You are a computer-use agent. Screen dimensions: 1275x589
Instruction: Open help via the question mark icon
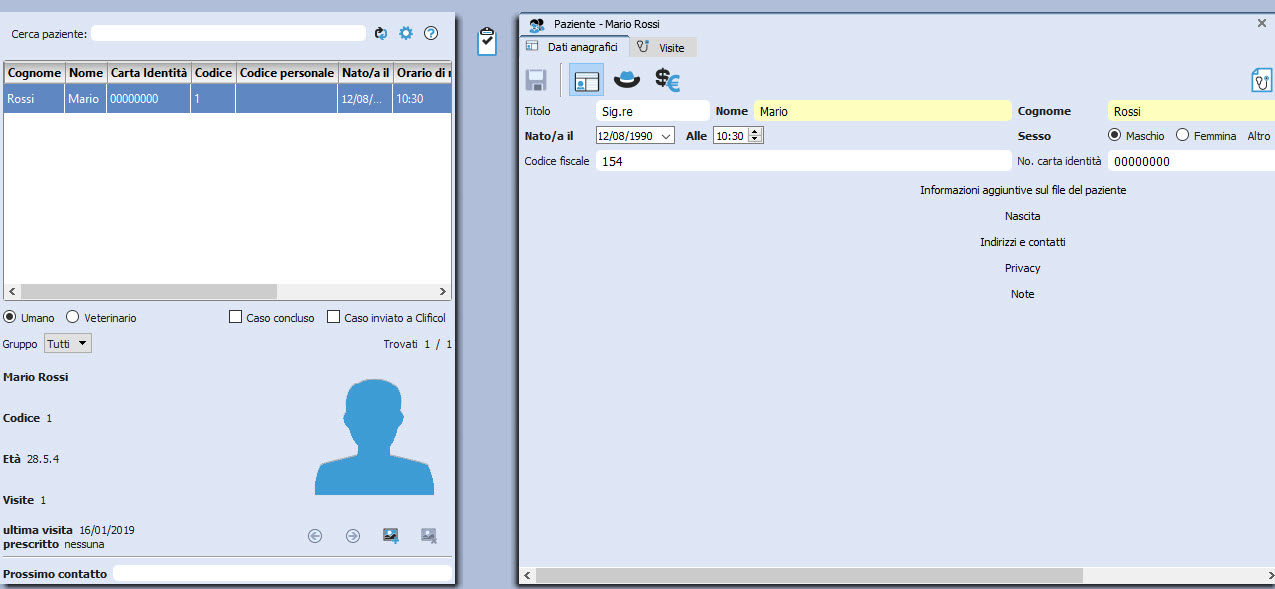tap(431, 33)
